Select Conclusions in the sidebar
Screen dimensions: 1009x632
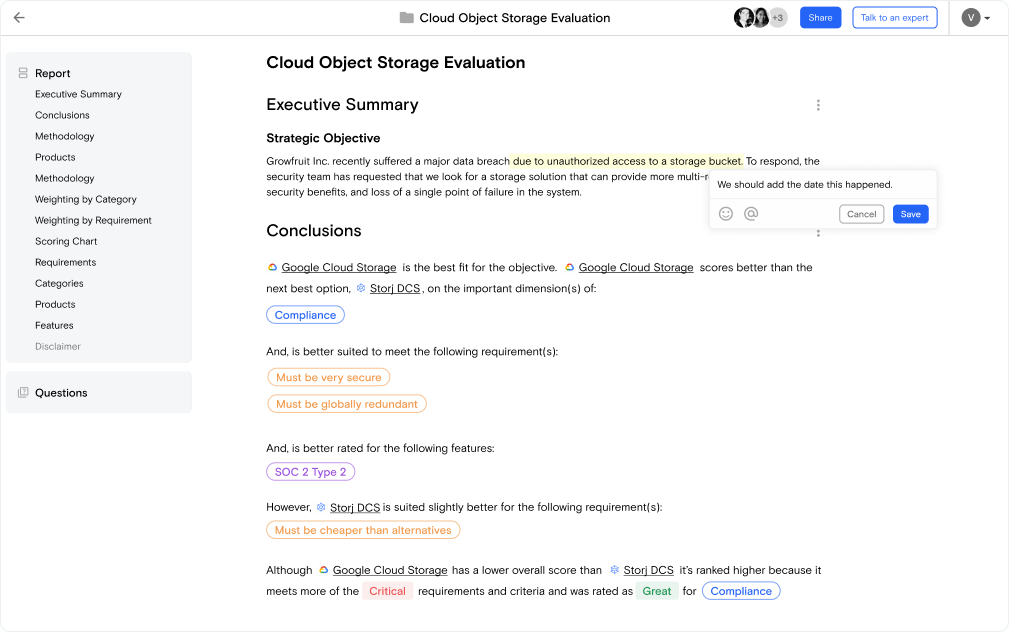coord(63,115)
